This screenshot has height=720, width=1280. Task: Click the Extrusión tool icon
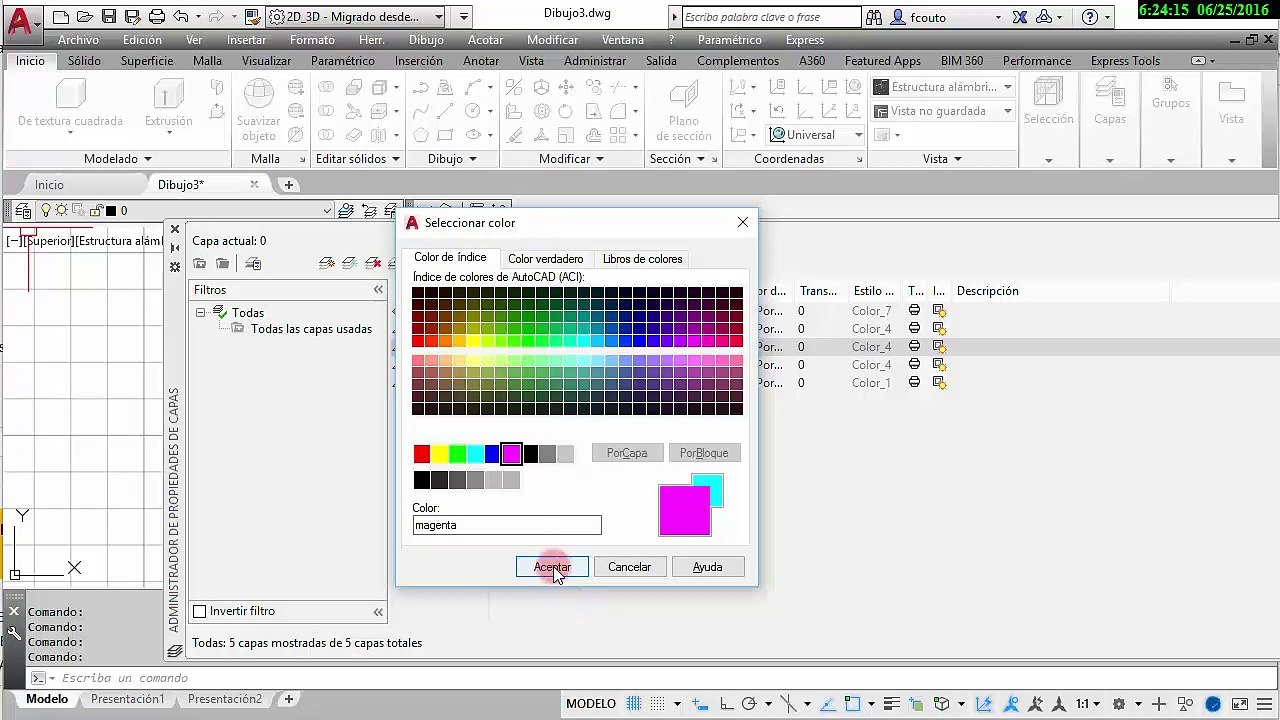pyautogui.click(x=168, y=96)
